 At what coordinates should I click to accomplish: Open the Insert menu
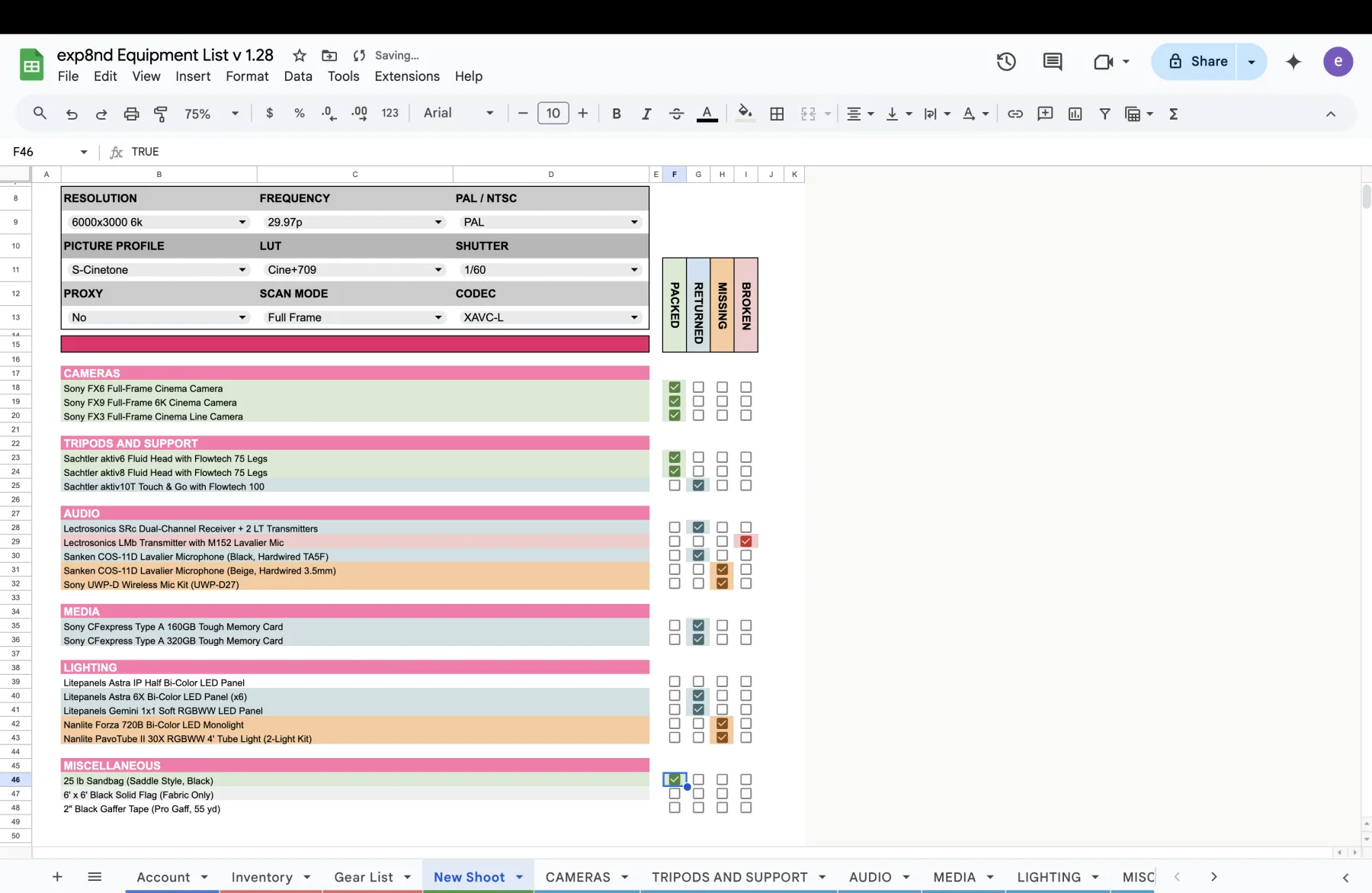click(193, 76)
